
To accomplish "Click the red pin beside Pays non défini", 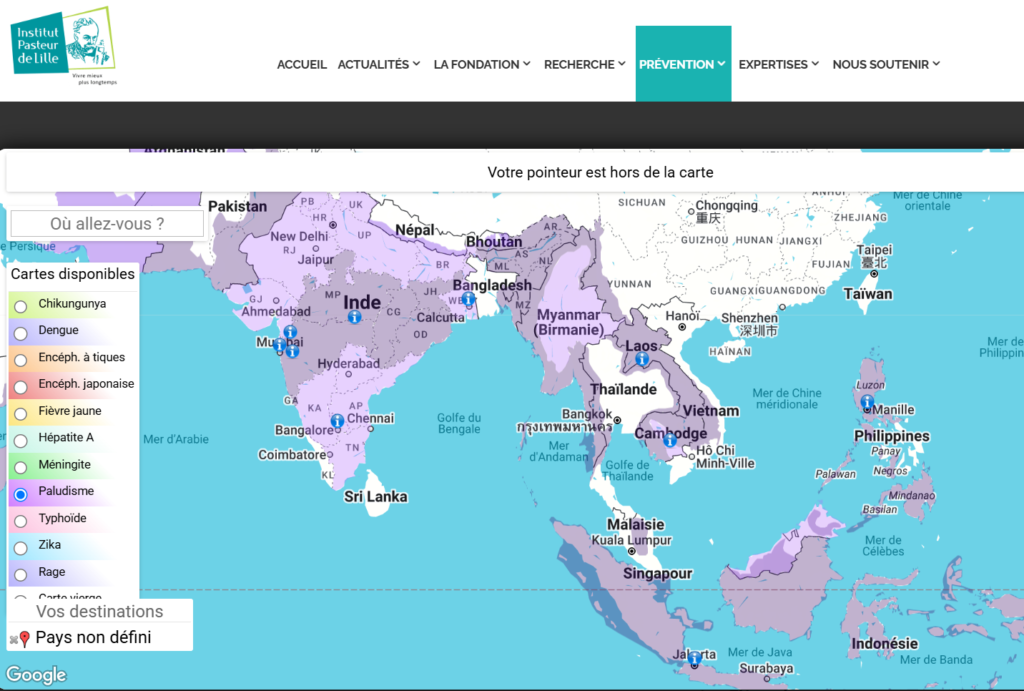I will coord(24,638).
